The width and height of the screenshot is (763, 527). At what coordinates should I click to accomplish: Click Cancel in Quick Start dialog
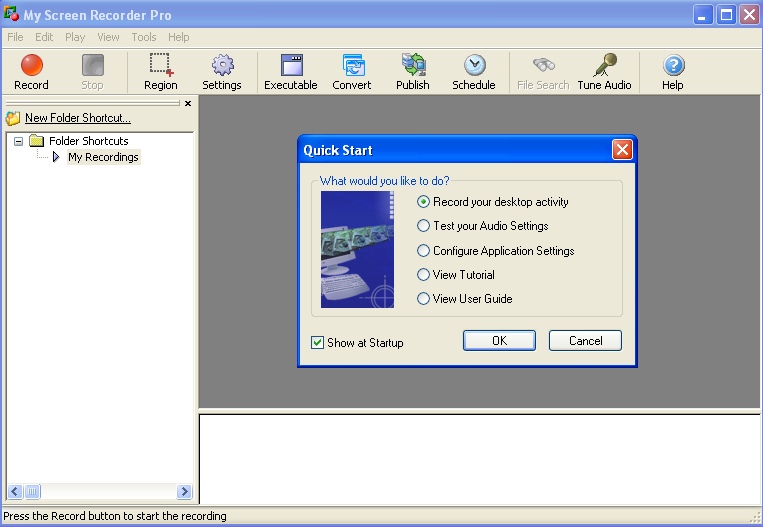(585, 341)
